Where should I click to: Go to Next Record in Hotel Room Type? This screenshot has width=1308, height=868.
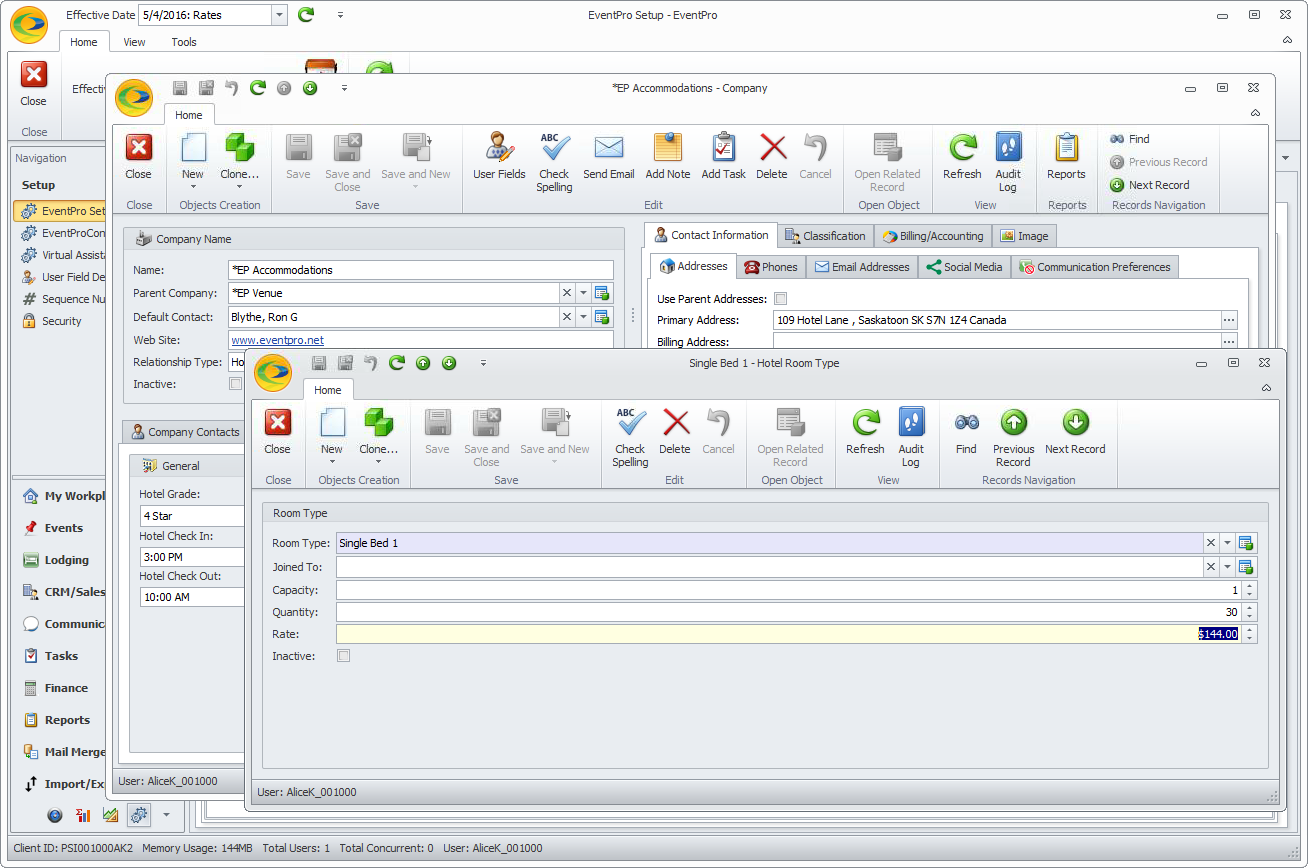coord(1075,431)
